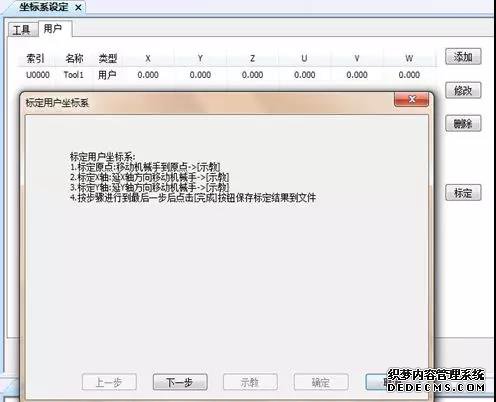This screenshot has height=402, width=496.
Task: Click the 示教 button in the dialog
Action: point(250,382)
